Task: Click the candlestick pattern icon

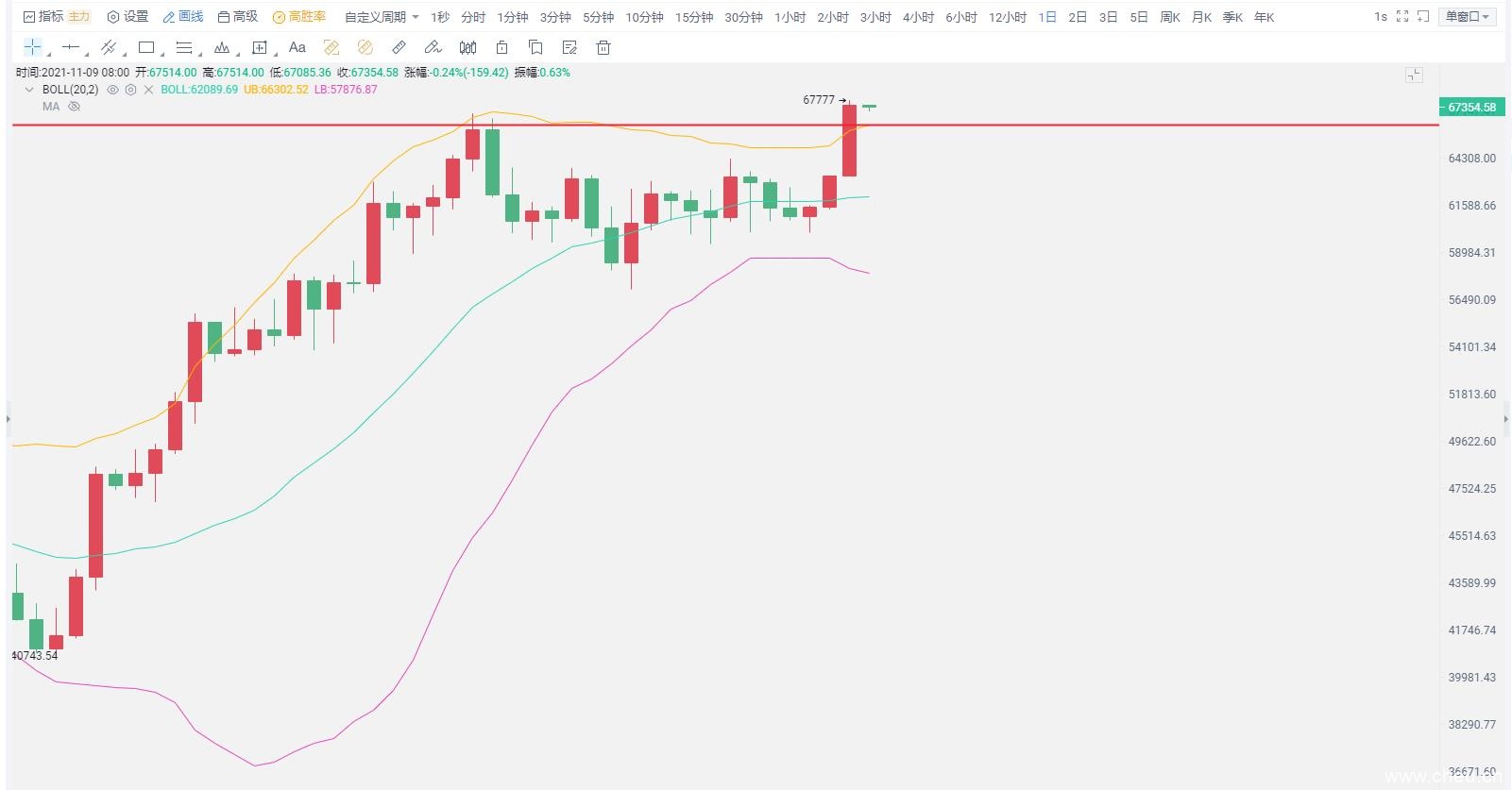Action: [467, 47]
